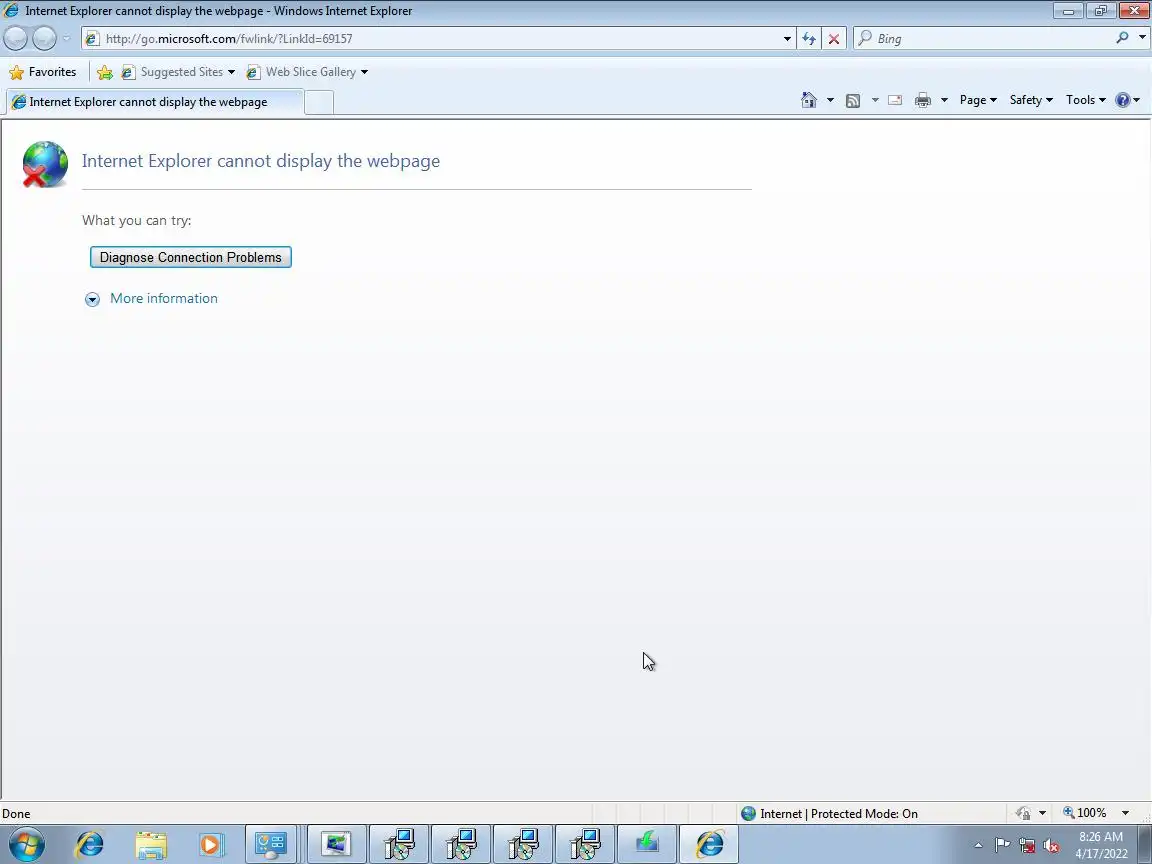Add page to Favorites bar icon
1152x864 pixels.
click(x=105, y=72)
